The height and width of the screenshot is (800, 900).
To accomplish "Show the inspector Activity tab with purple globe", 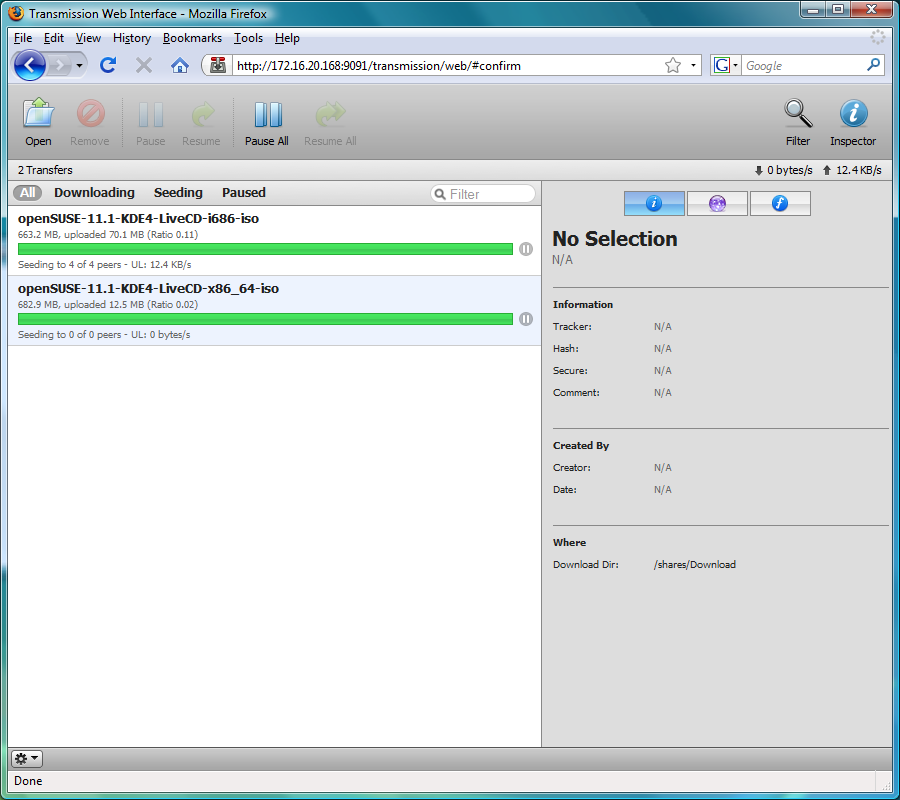I will click(x=717, y=203).
